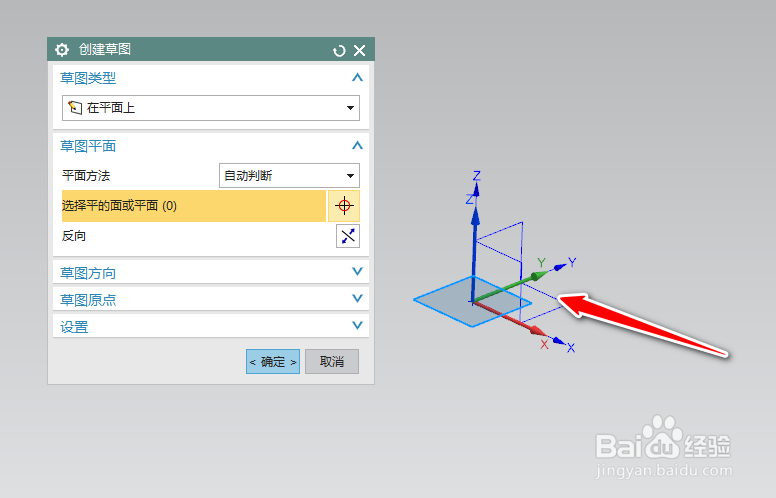Click the plane selection crosshair icon

click(344, 205)
